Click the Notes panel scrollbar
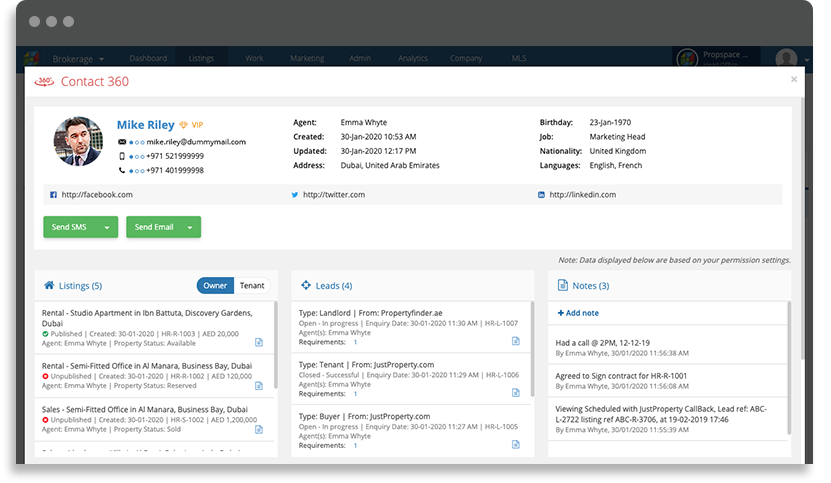831x483 pixels. (789, 368)
